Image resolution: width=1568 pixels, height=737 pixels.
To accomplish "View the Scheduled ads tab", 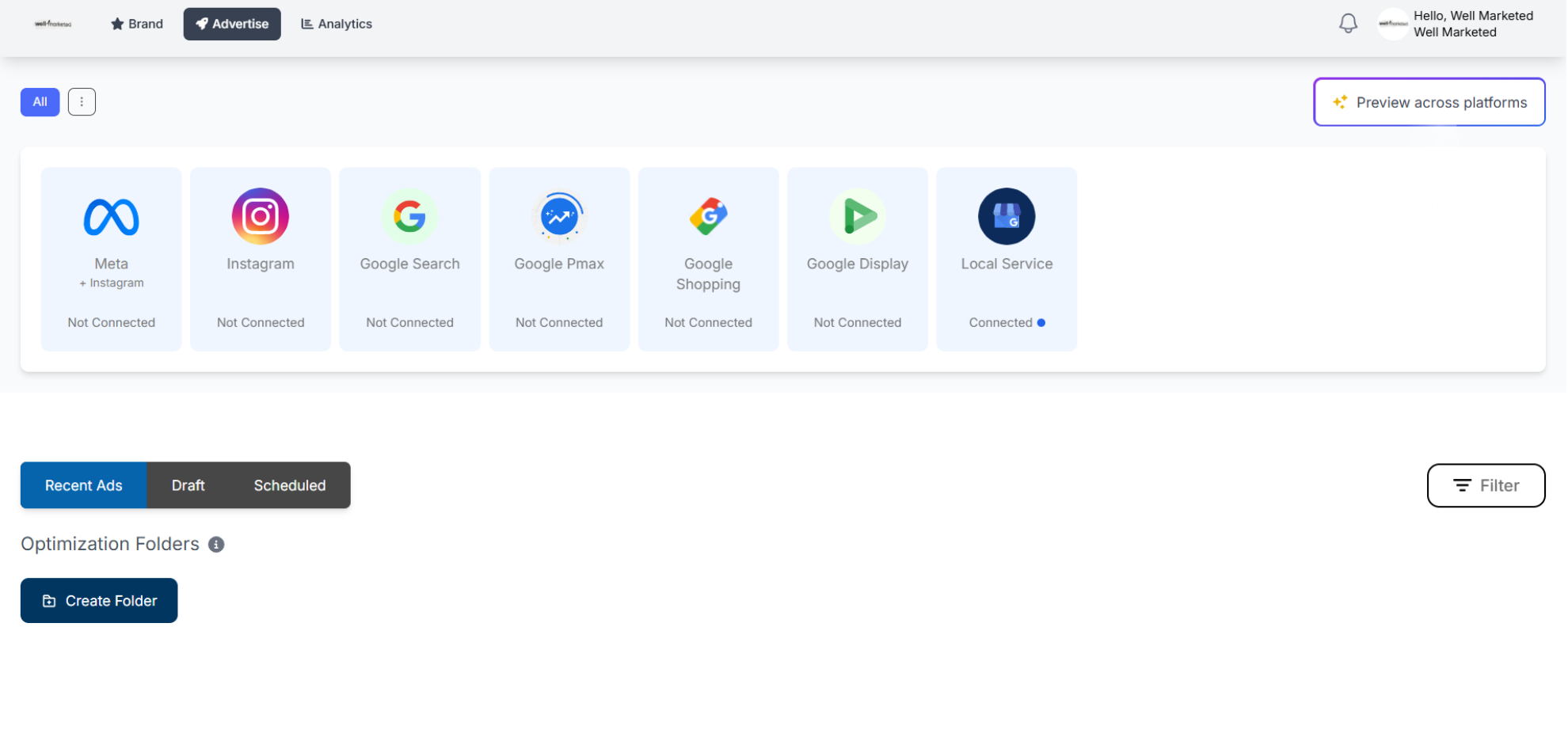I will (x=289, y=485).
